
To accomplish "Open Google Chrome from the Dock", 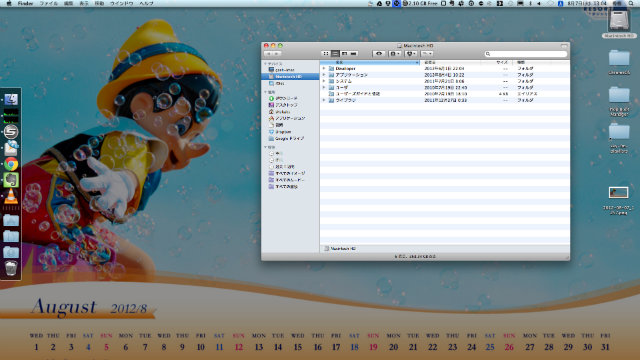I will coord(11,164).
